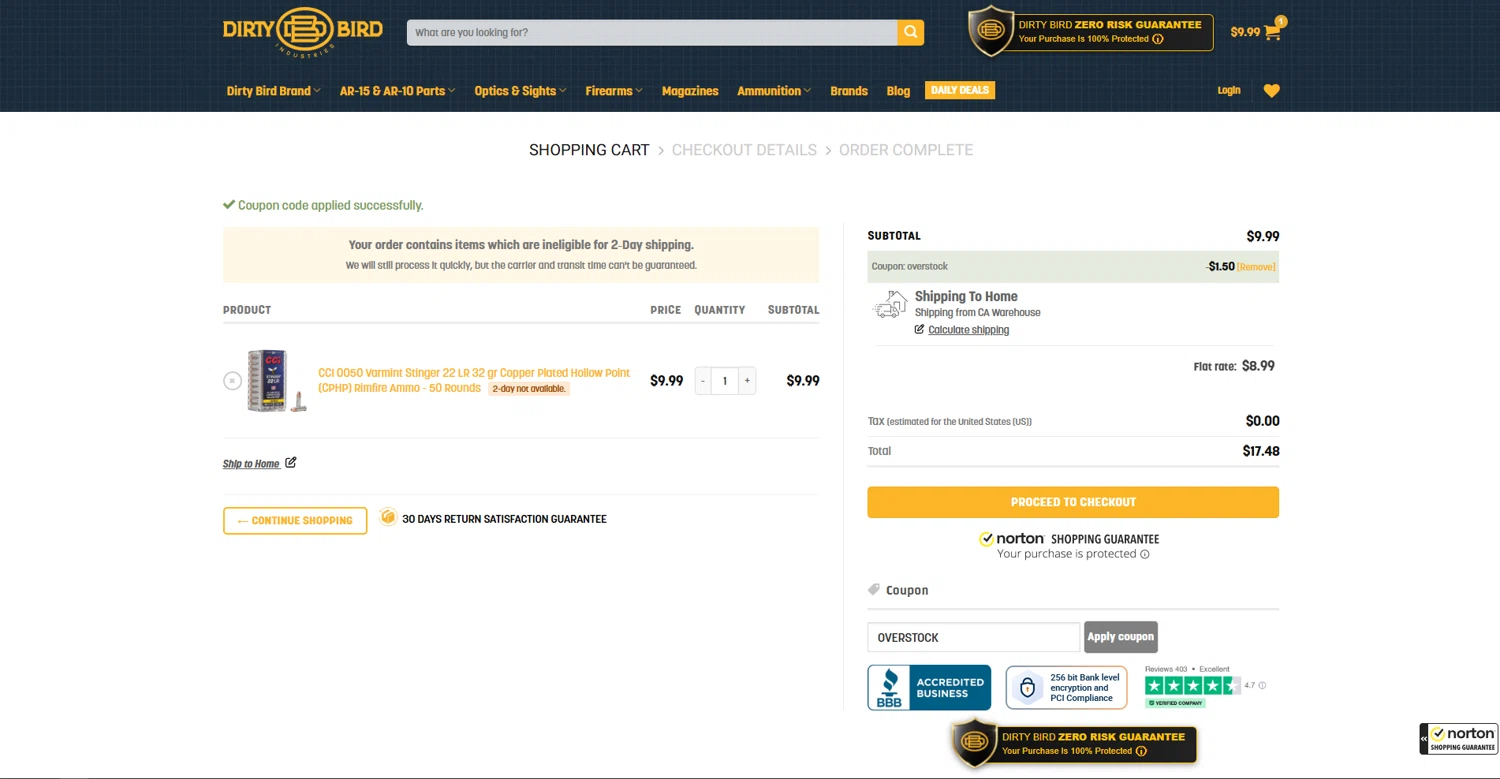The image size is (1500, 779).
Task: Expand the Dirty Bird Brand menu
Action: click(273, 91)
